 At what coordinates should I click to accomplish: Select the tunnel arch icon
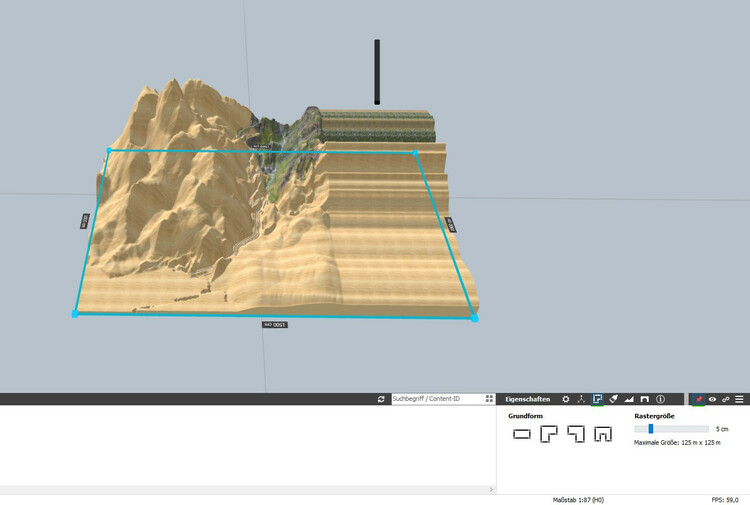(645, 399)
